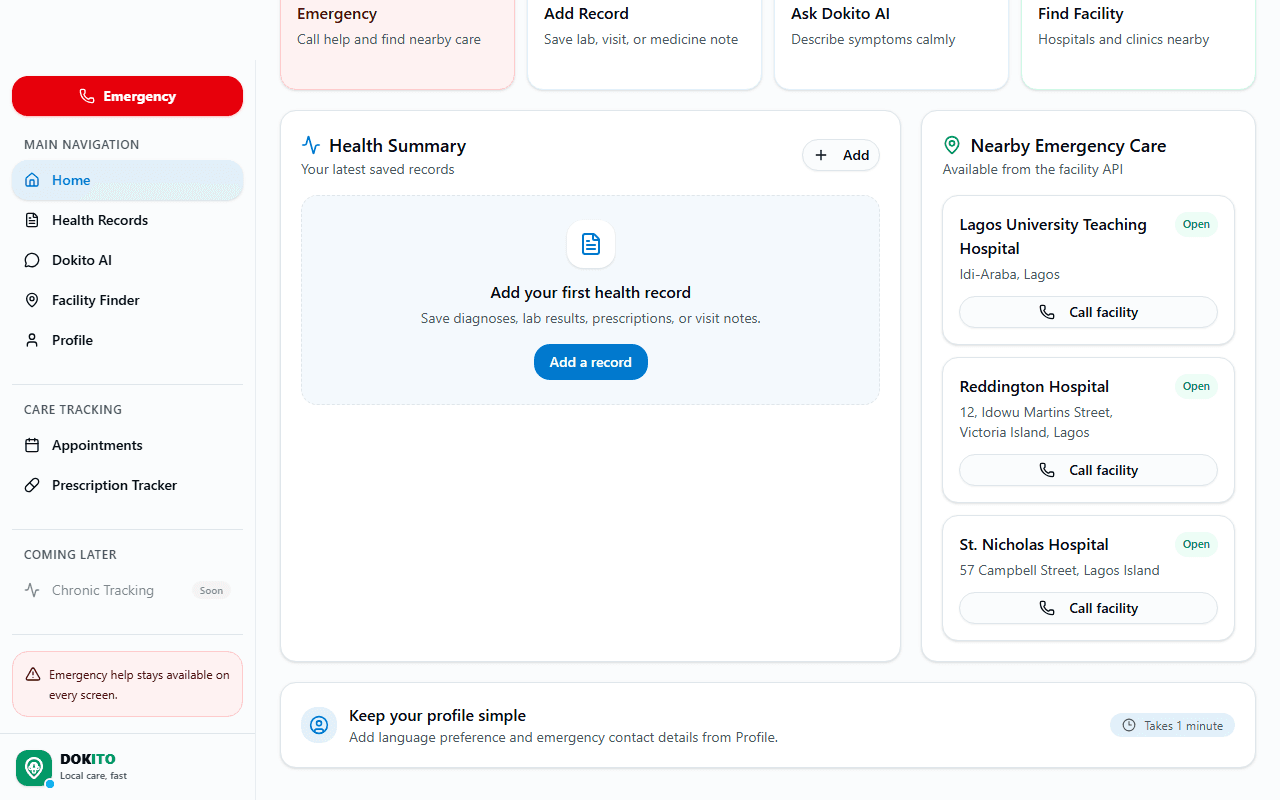
Task: Click the profile avatar icon in the Keep your profile simple card
Action: pyautogui.click(x=319, y=725)
